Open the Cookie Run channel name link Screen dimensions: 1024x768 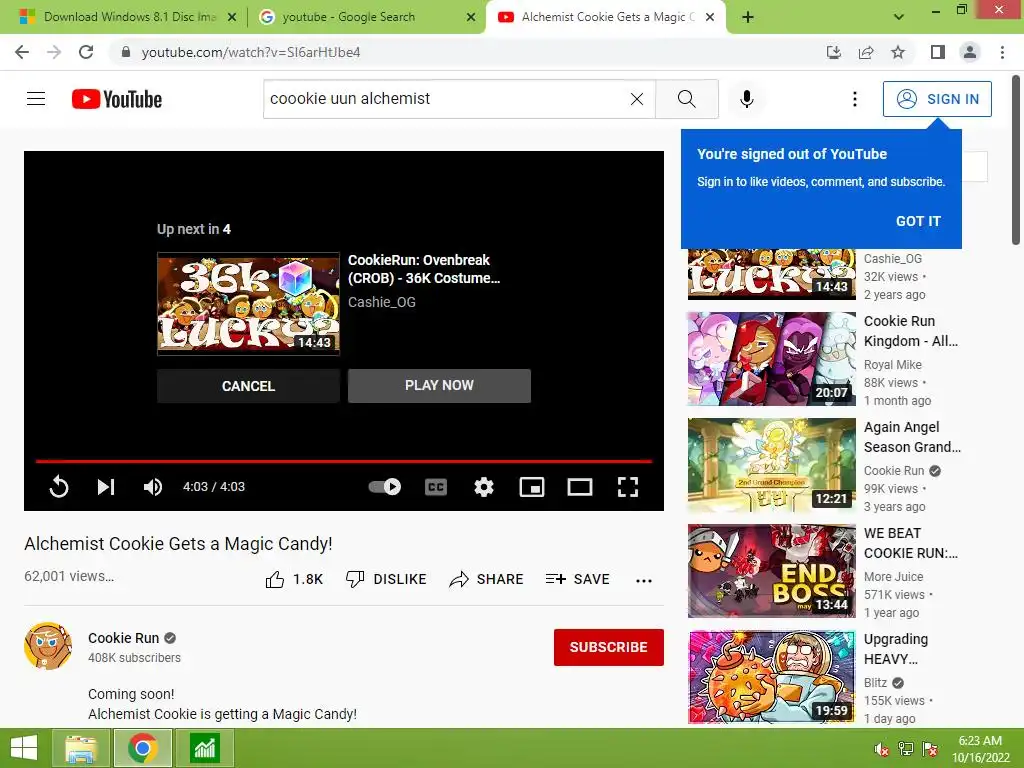[x=123, y=638]
